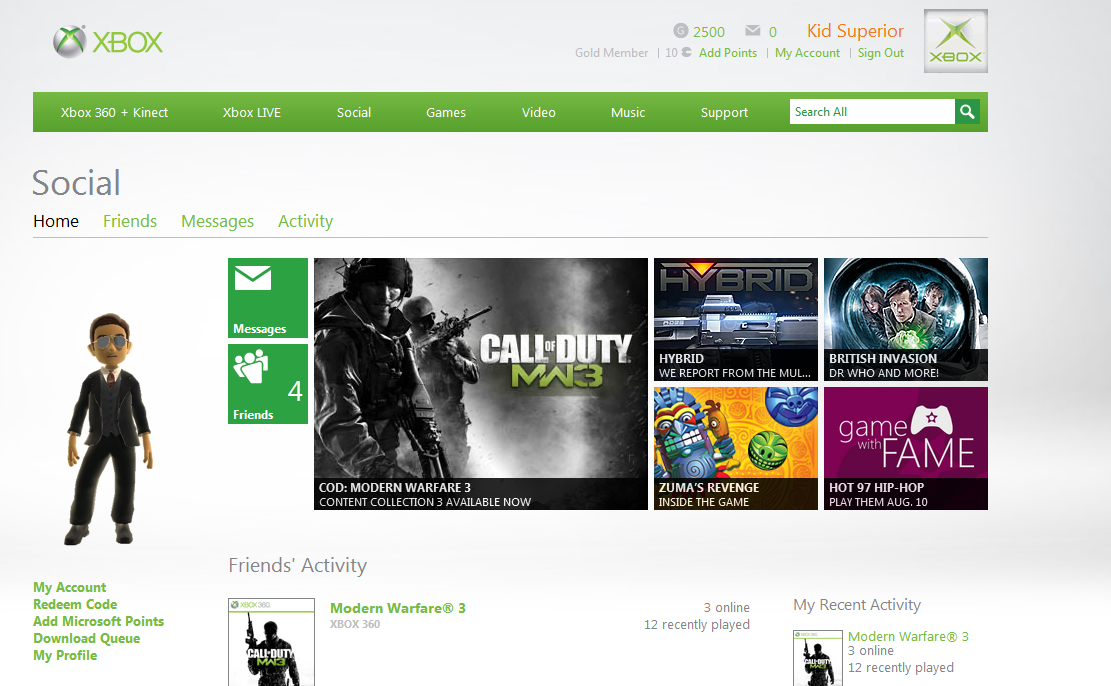Open the British Invasion tile
The image size is (1111, 686).
[x=906, y=320]
